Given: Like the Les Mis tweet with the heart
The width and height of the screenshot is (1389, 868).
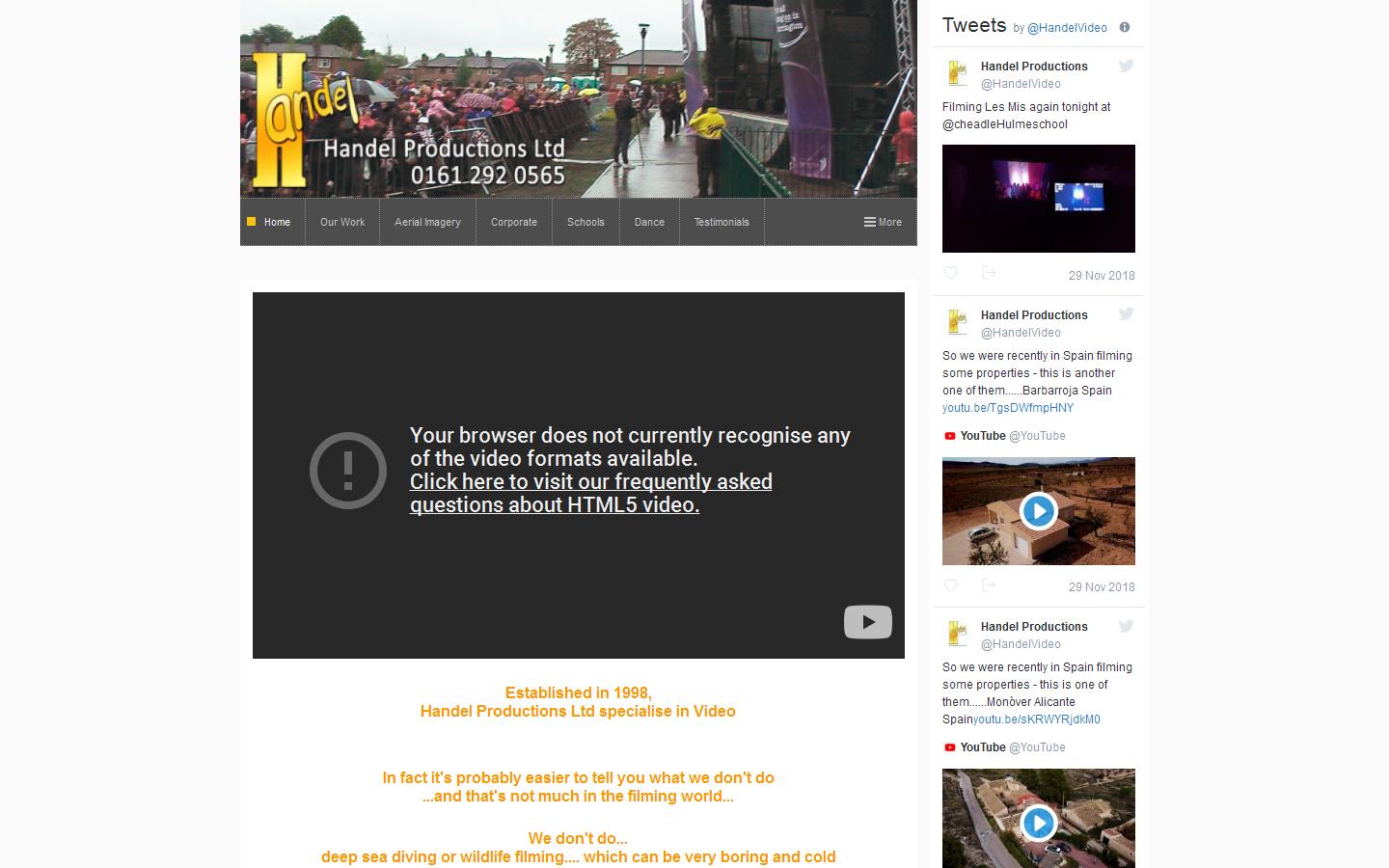Looking at the screenshot, I should (950, 273).
